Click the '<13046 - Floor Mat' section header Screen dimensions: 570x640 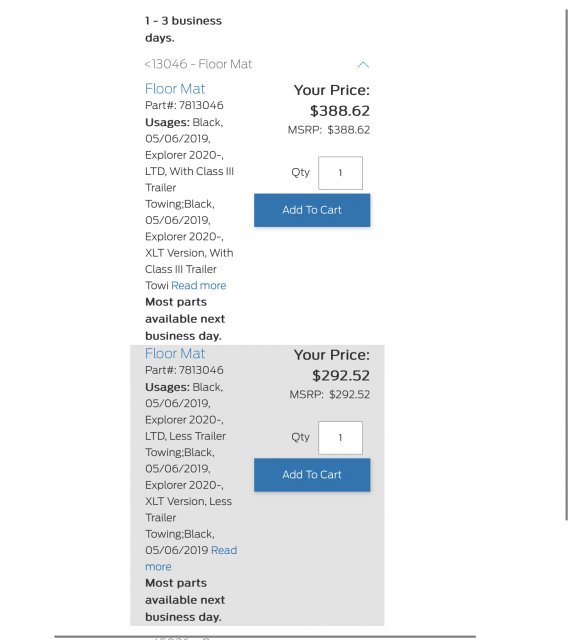[x=198, y=64]
